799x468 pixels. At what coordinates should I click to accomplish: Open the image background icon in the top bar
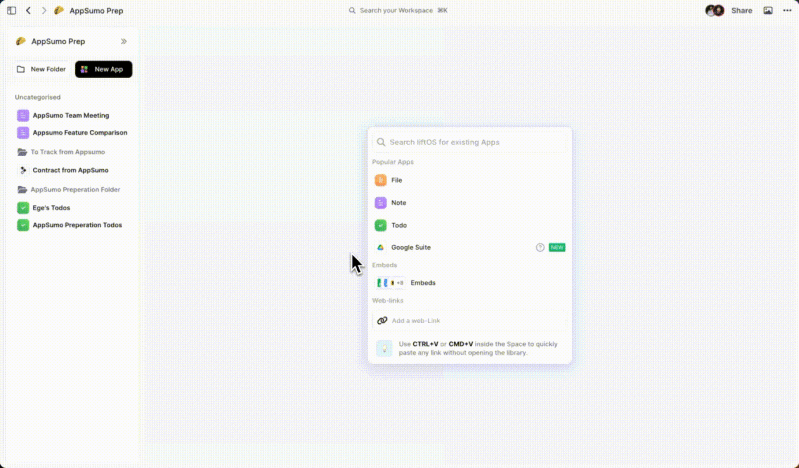767,10
